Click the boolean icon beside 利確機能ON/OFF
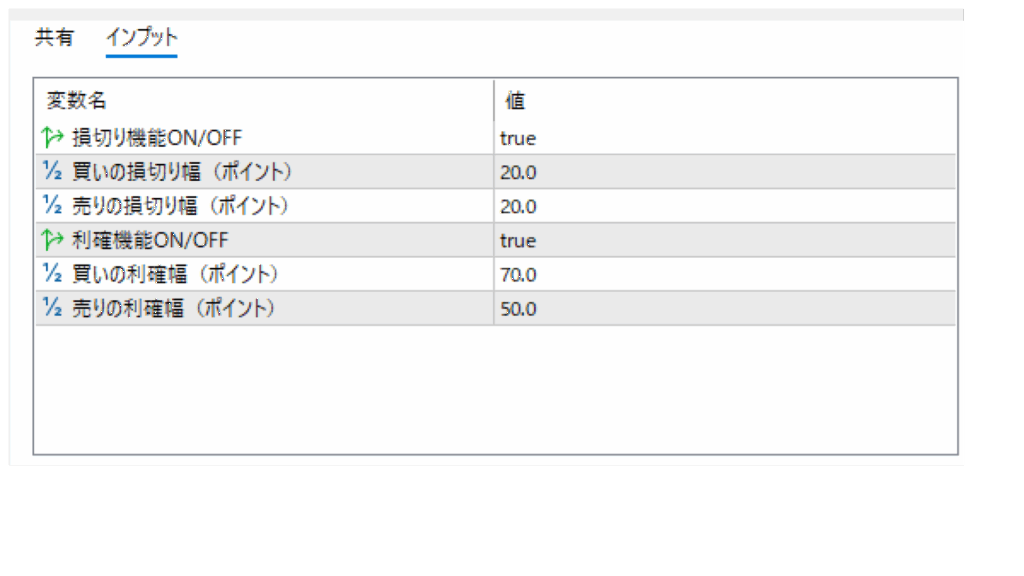Screen dimensions: 1024x576 [x=53, y=240]
